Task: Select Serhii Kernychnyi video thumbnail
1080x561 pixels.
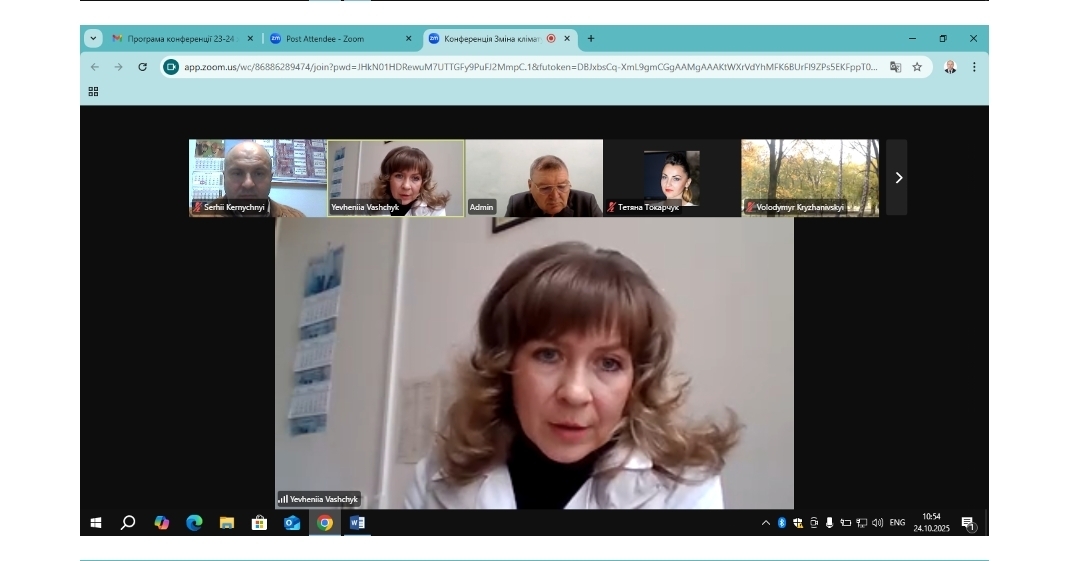Action: [x=258, y=177]
